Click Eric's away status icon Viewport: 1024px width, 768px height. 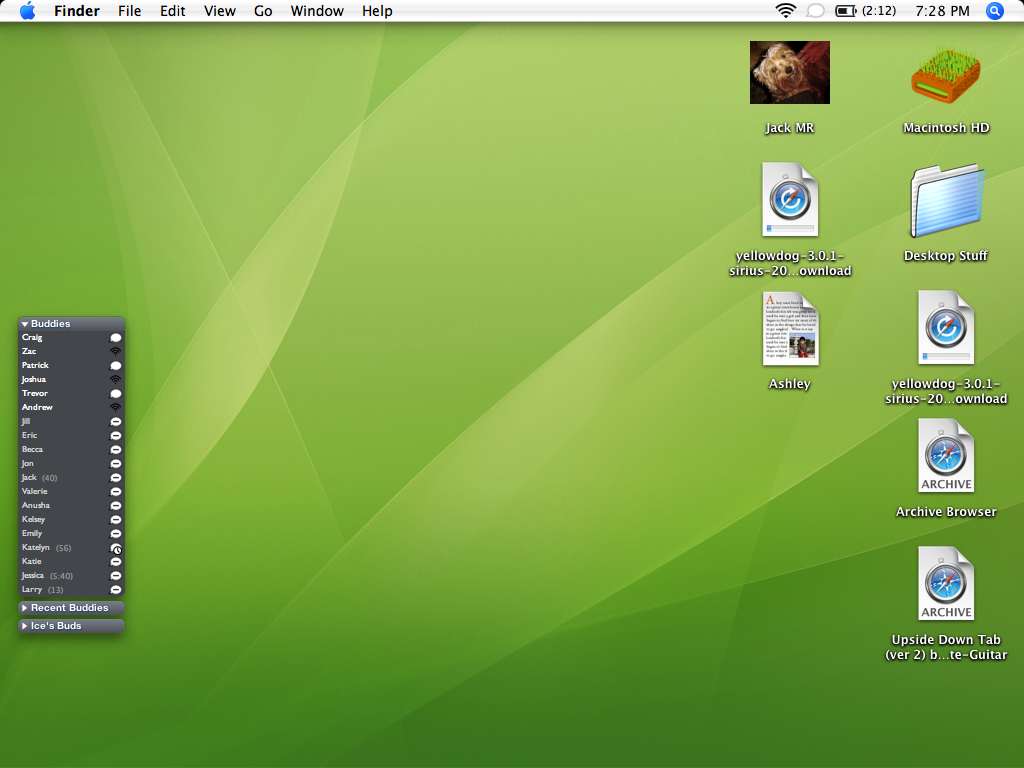[116, 436]
